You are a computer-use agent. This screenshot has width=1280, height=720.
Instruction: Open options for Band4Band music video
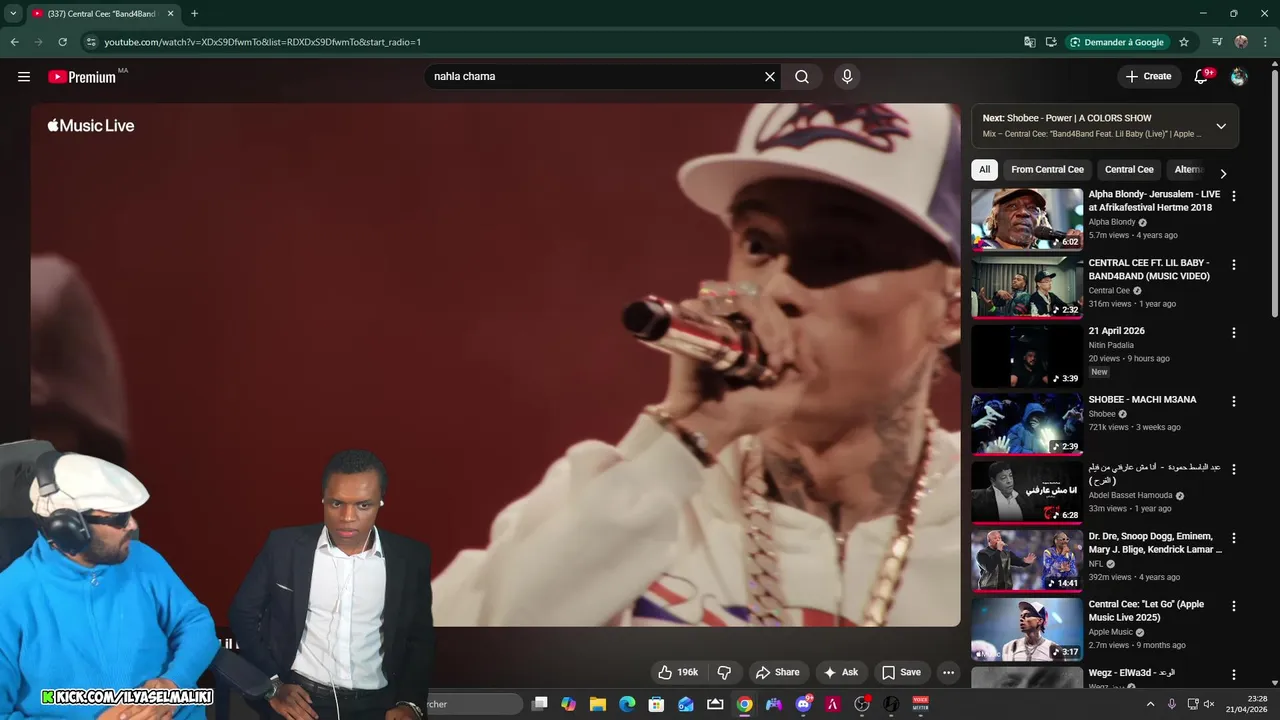(1233, 265)
